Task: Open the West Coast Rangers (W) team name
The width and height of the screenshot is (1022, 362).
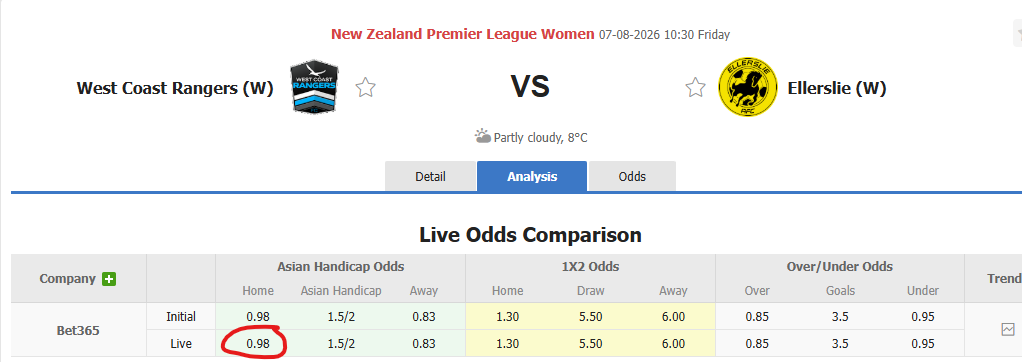Action: coord(175,88)
